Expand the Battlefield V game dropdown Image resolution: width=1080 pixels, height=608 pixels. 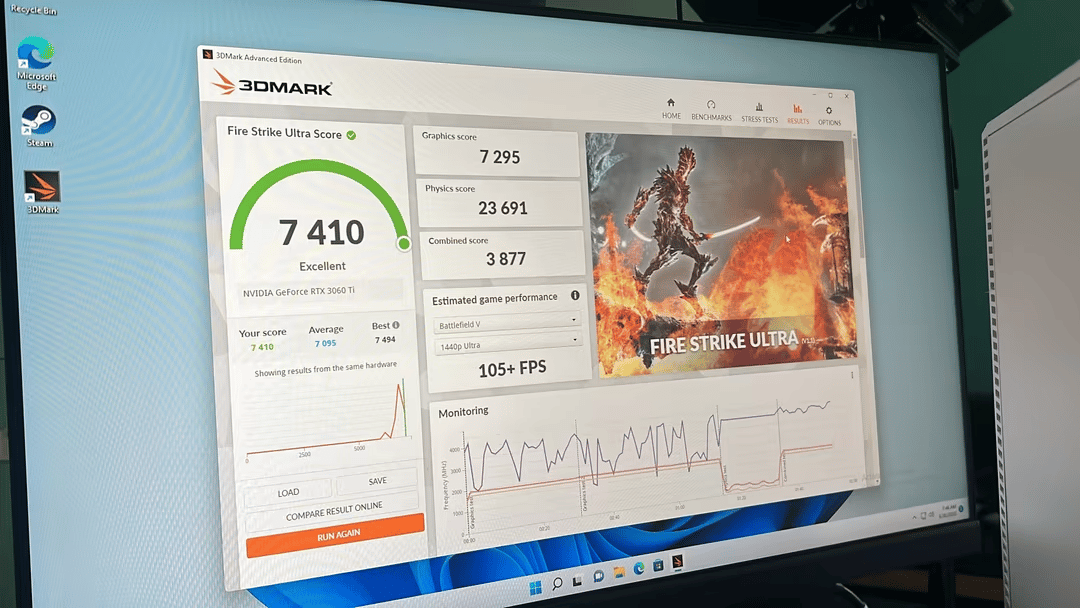pos(507,322)
